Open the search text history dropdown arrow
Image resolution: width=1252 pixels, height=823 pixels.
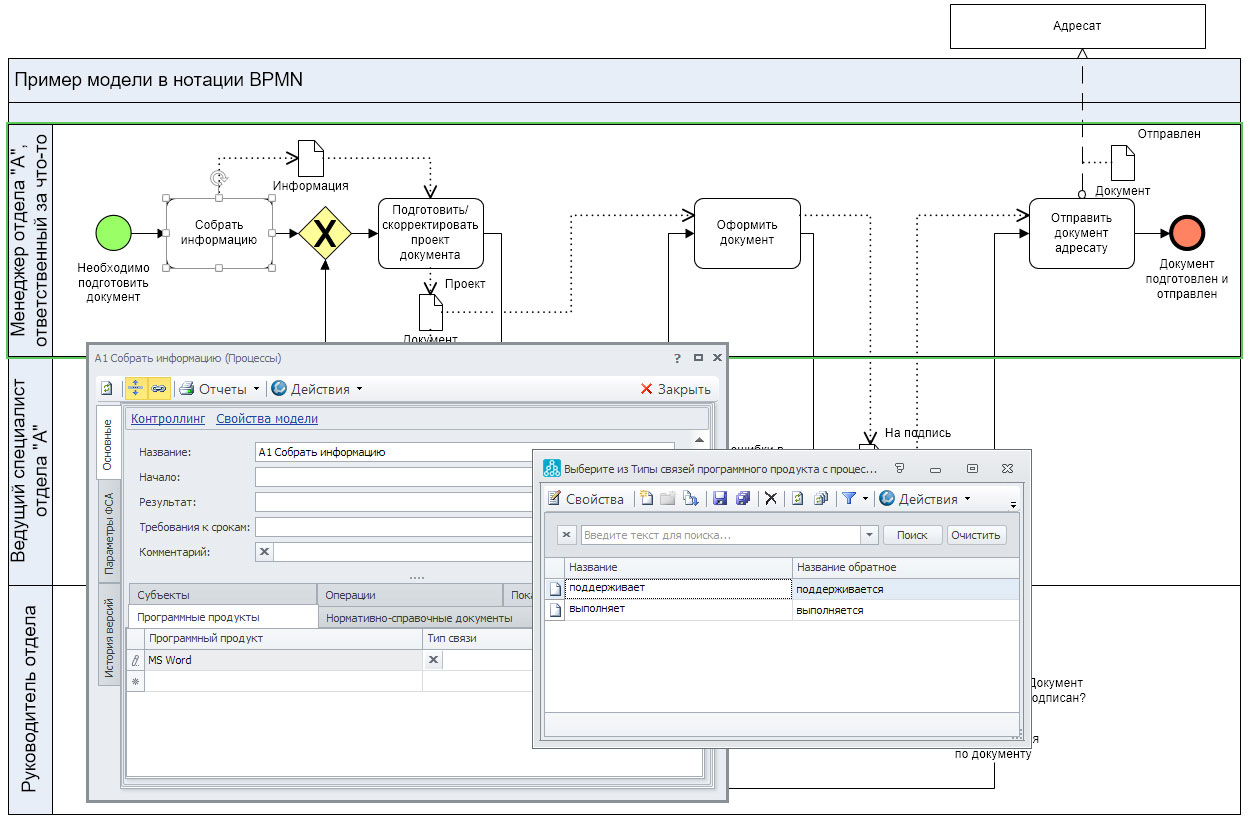[868, 535]
